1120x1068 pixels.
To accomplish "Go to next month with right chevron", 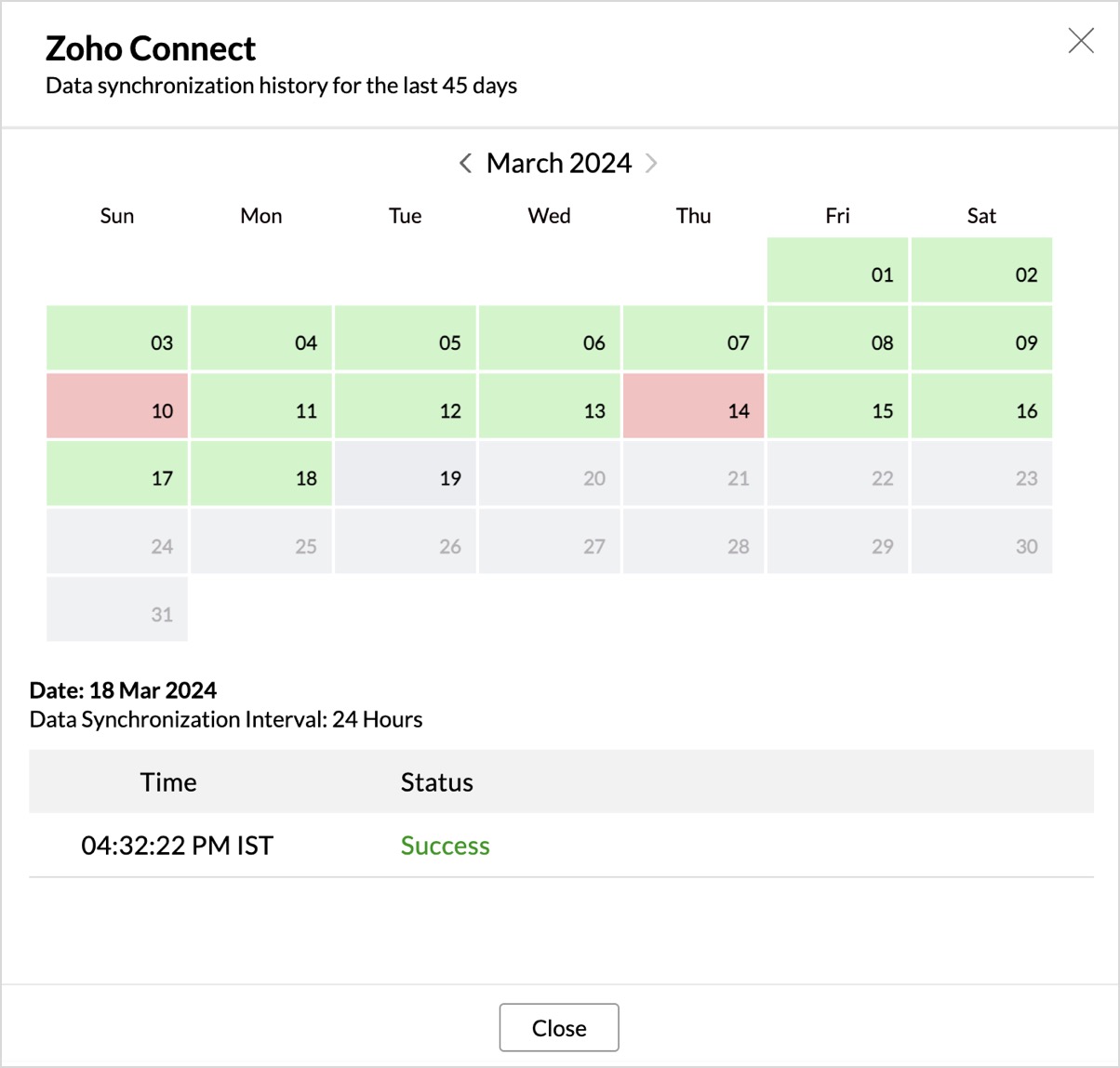I will 651,164.
